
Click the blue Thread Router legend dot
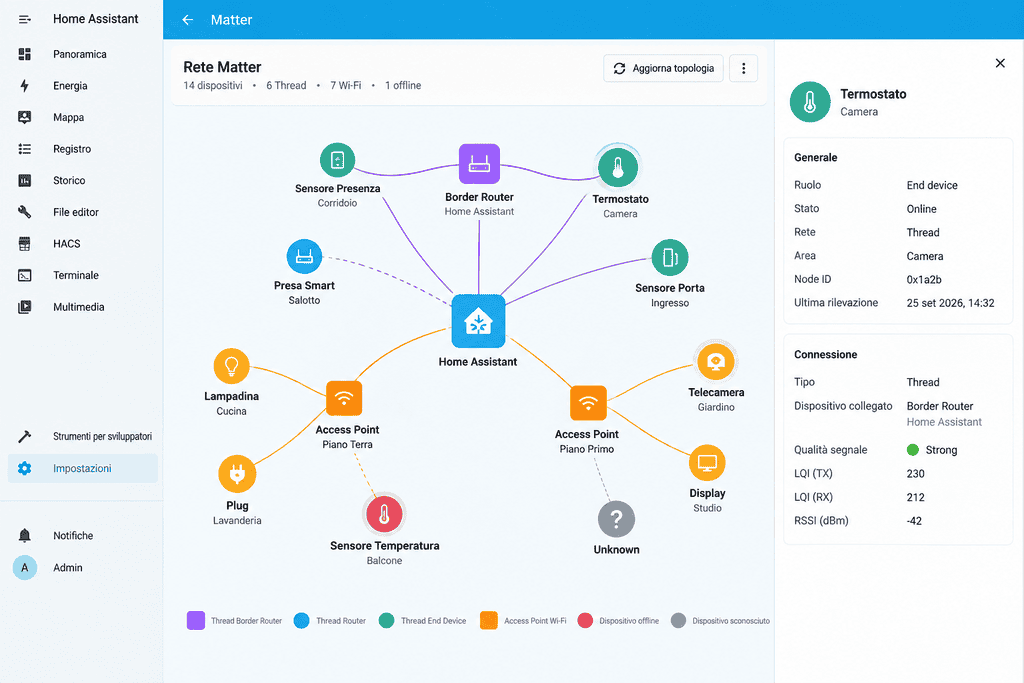tap(301, 620)
